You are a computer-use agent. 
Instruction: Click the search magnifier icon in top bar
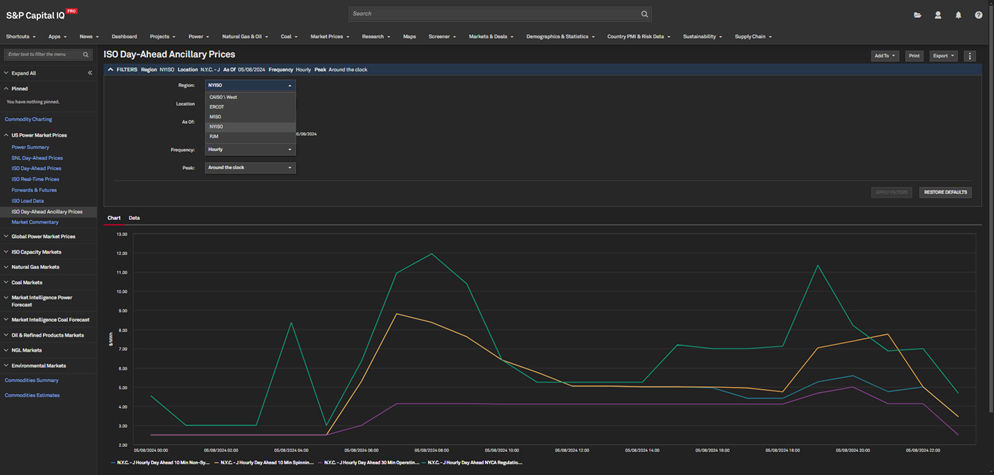[x=644, y=14]
